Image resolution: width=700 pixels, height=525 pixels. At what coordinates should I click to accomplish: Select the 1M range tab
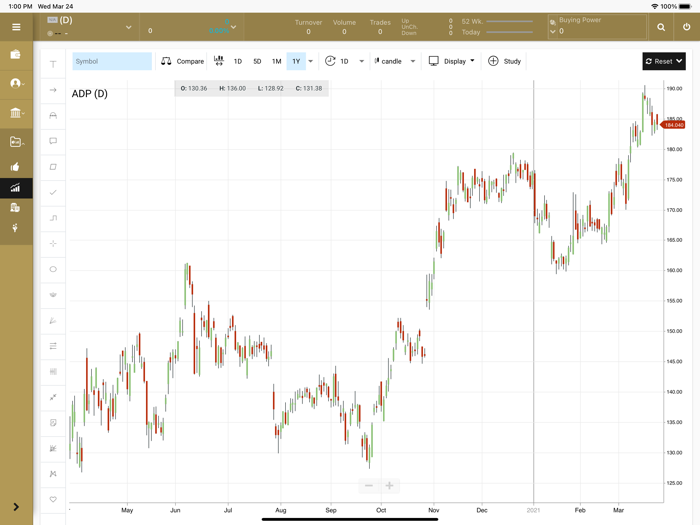pyautogui.click(x=277, y=61)
